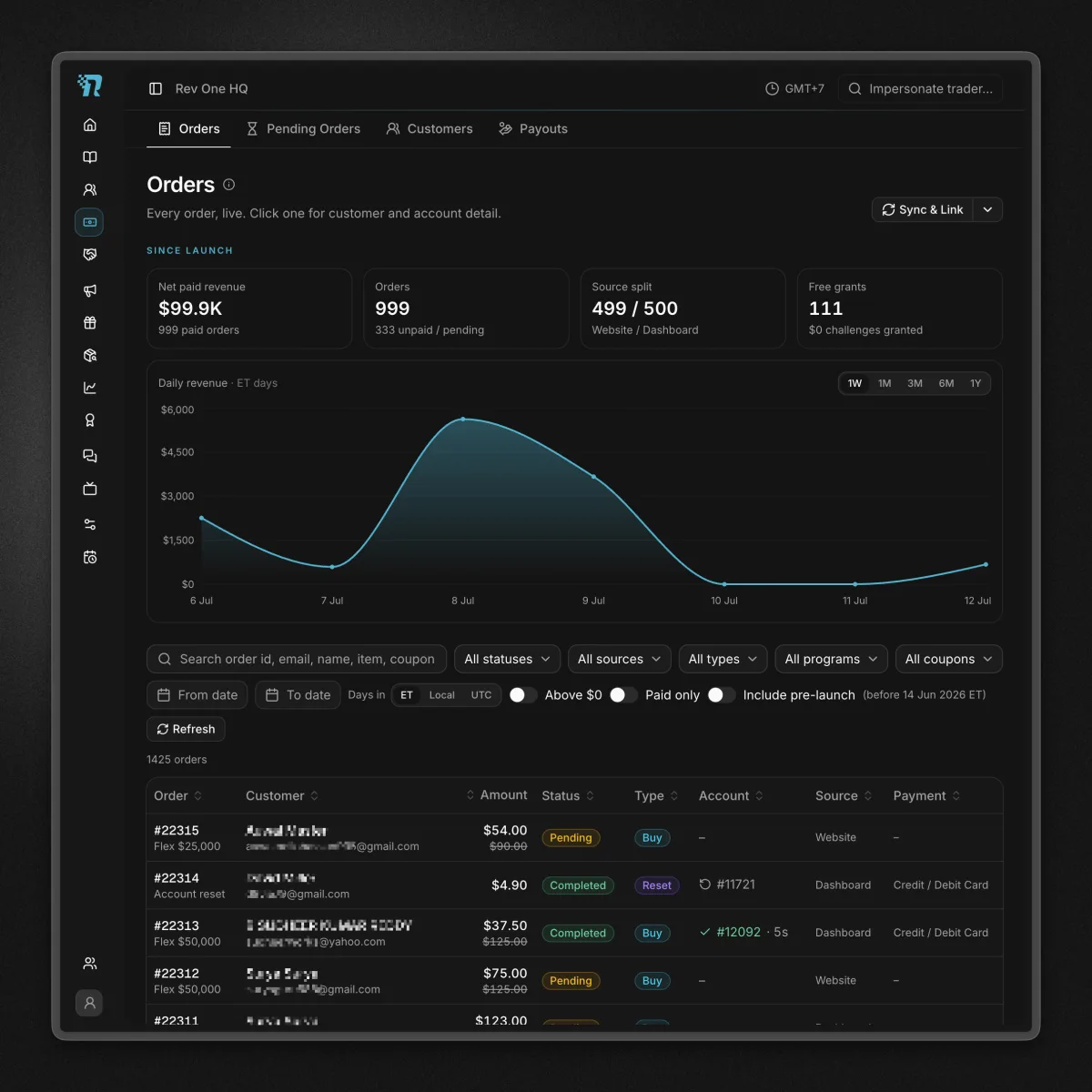The image size is (1092, 1092).
Task: Open the home icon in sidebar
Action: 89,125
